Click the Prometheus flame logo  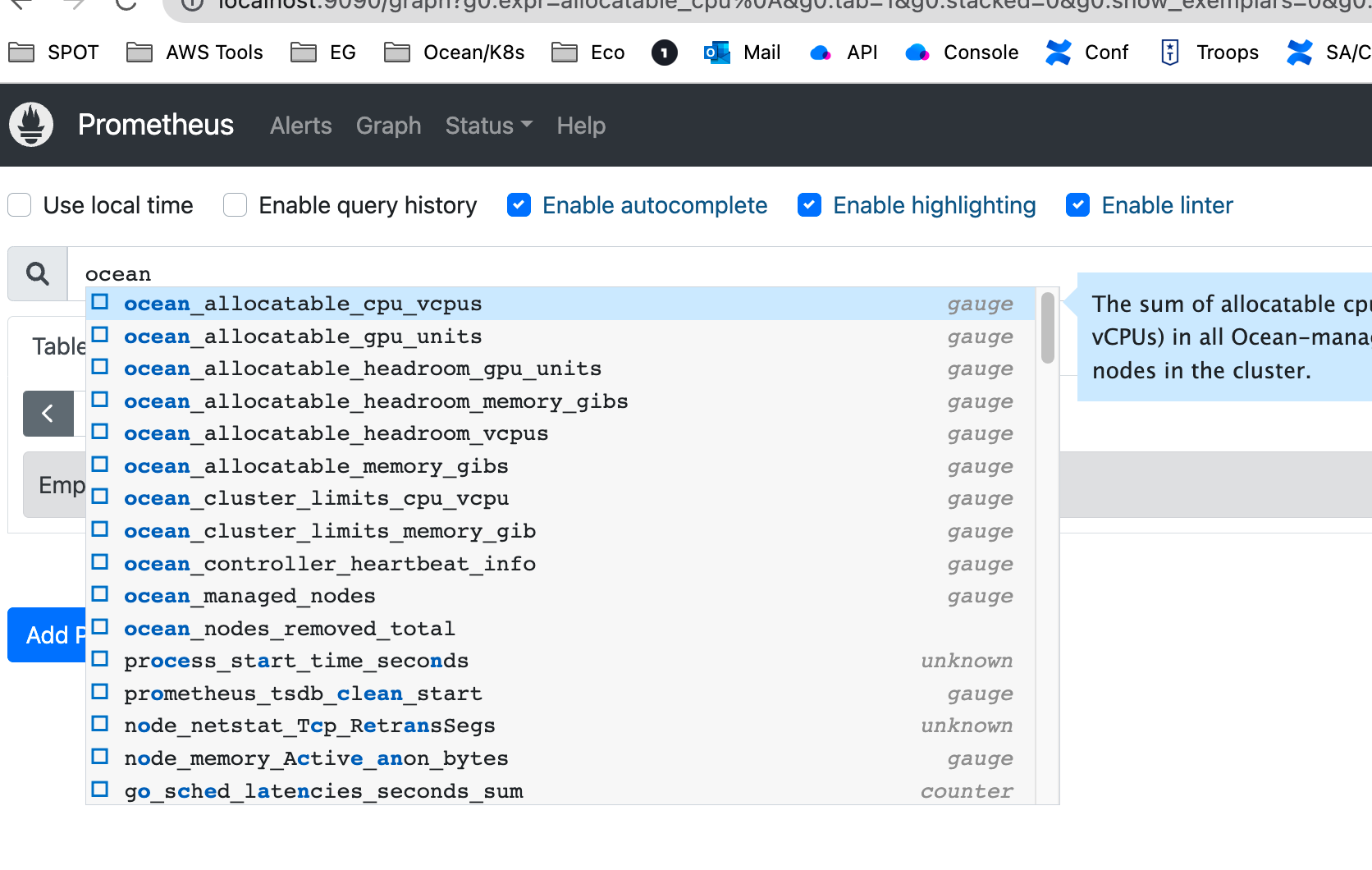point(31,125)
